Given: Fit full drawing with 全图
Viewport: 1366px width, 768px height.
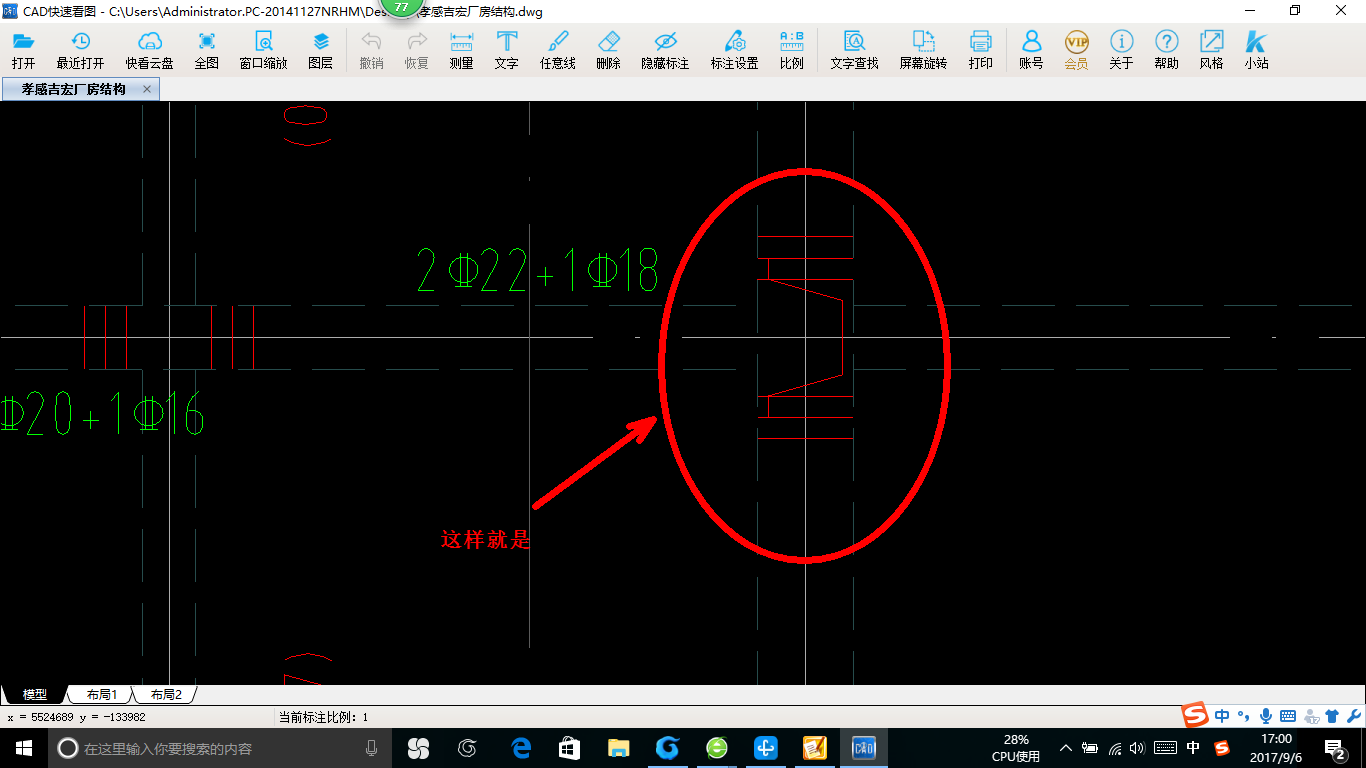Looking at the screenshot, I should pos(207,50).
